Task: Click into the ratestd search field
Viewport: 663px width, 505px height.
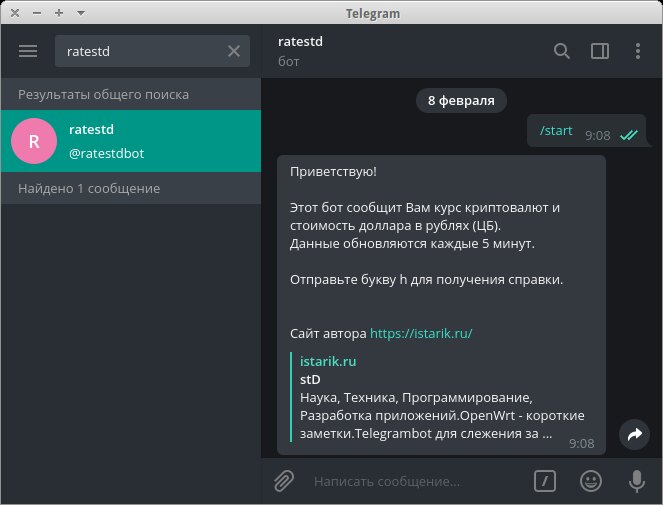Action: pos(140,51)
